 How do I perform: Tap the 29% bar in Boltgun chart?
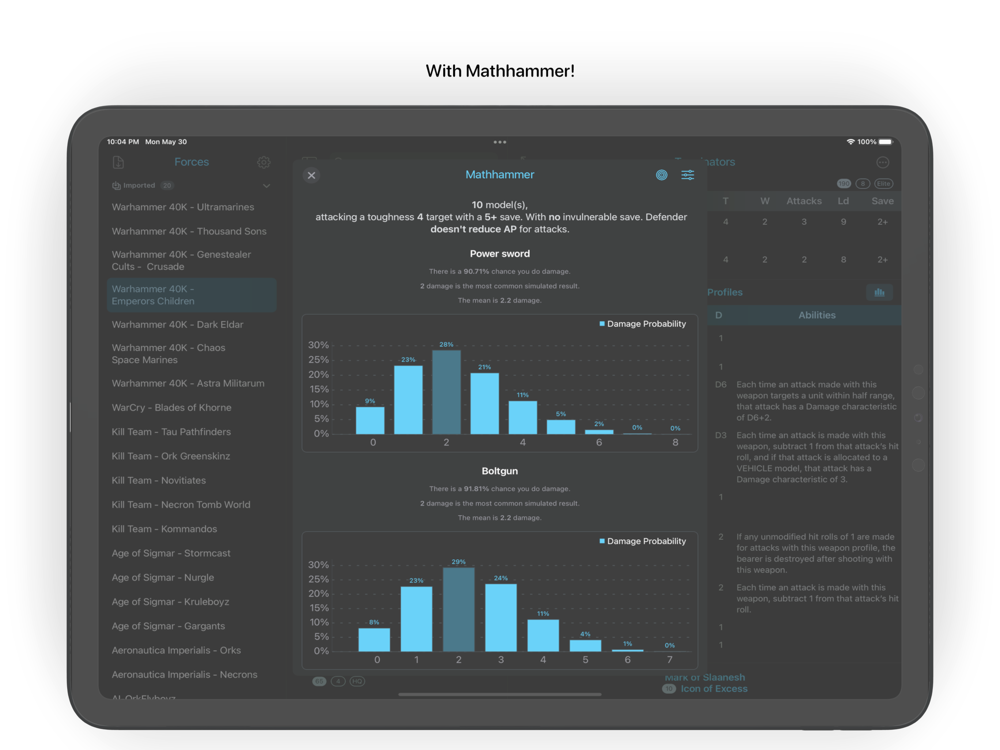click(x=459, y=609)
